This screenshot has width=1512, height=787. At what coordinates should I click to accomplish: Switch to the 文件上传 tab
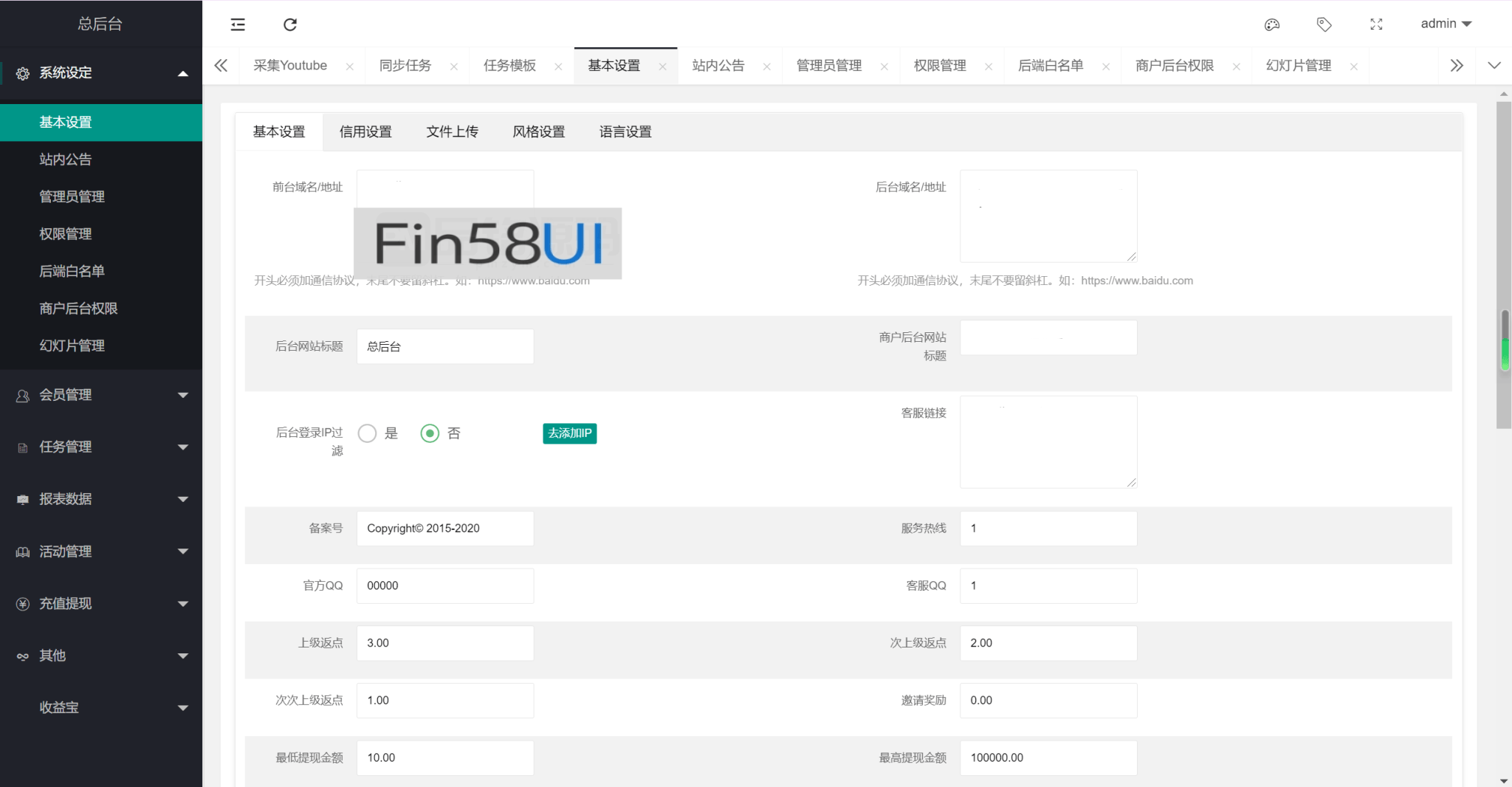(x=452, y=132)
